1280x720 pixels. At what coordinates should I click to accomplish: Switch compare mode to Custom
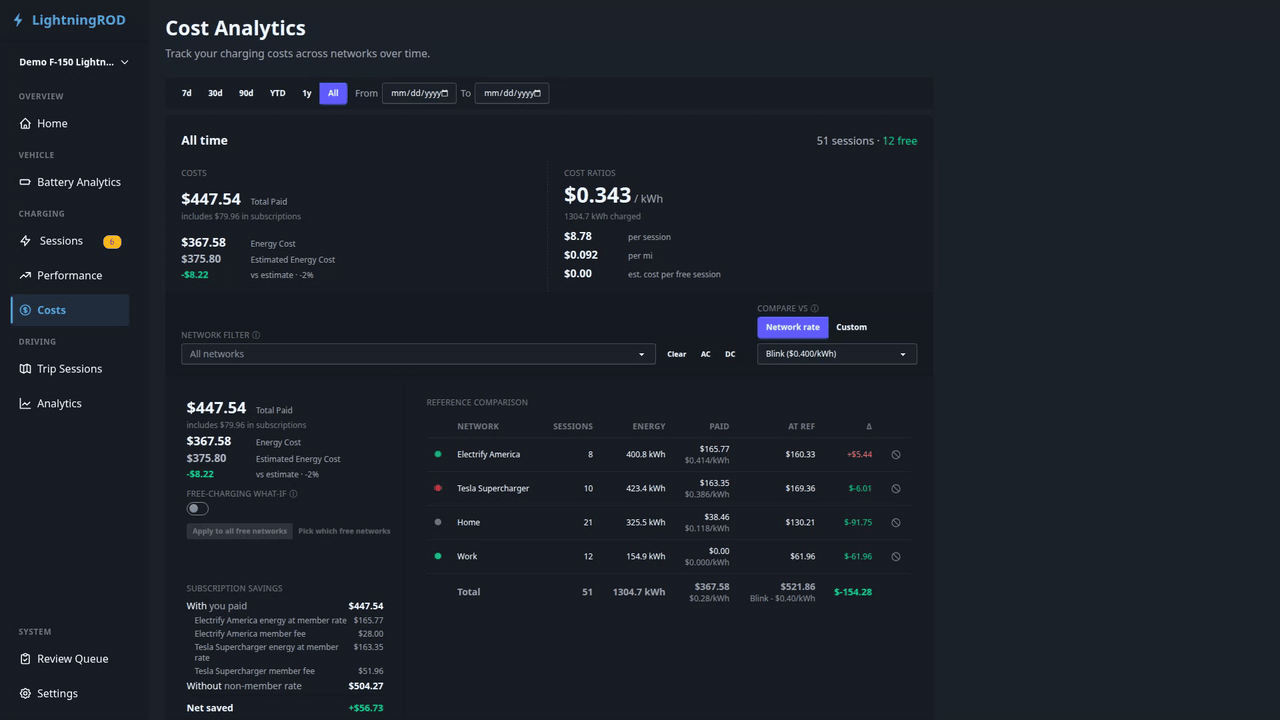pyautogui.click(x=851, y=327)
